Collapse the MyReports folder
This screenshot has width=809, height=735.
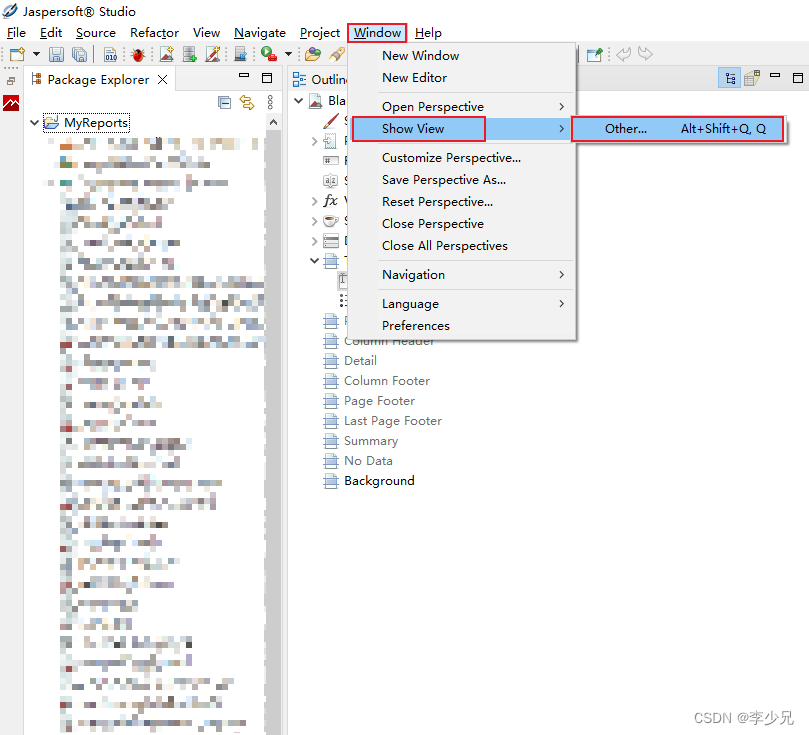pos(35,120)
